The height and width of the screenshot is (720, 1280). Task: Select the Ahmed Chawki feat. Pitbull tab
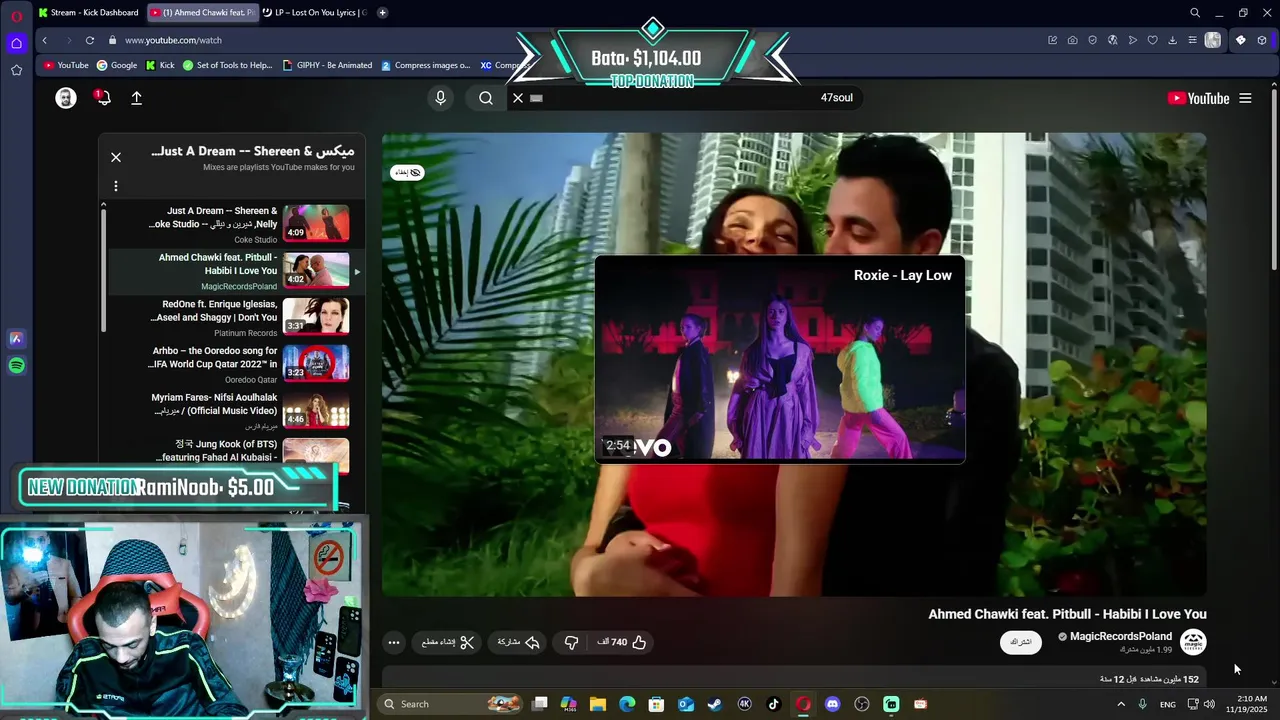click(202, 13)
